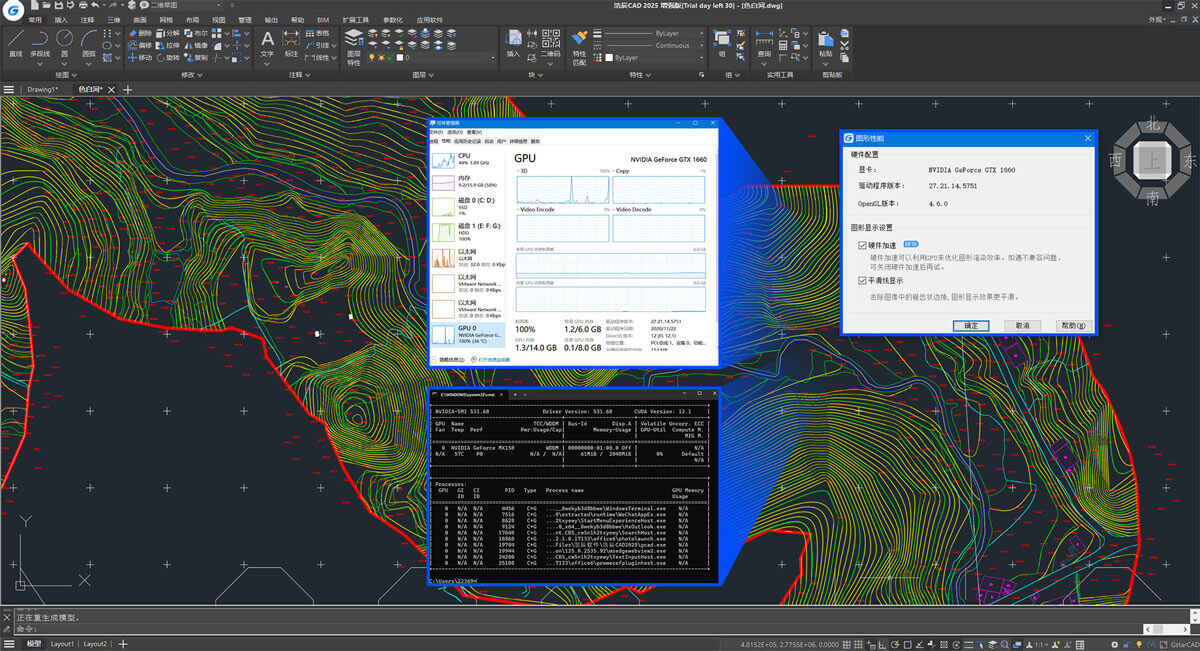1200x651 pixels.
Task: Click the white color swatch in Layers panel
Action: click(x=400, y=58)
